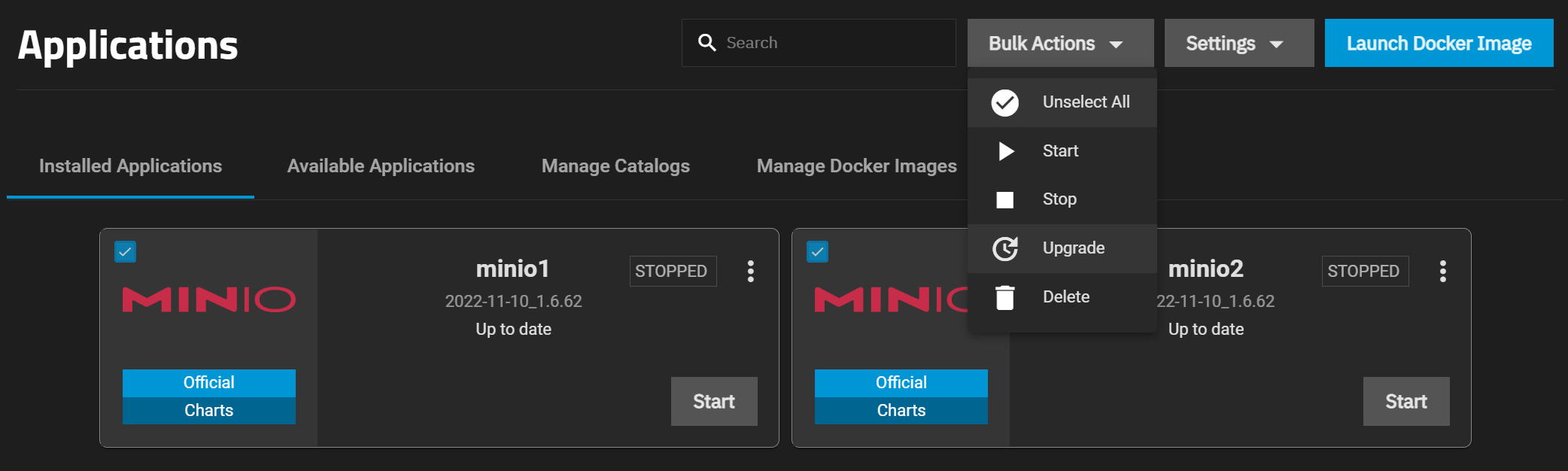This screenshot has height=471, width=1568.
Task: Uncheck the minio1 selection checkbox
Action: tap(125, 251)
